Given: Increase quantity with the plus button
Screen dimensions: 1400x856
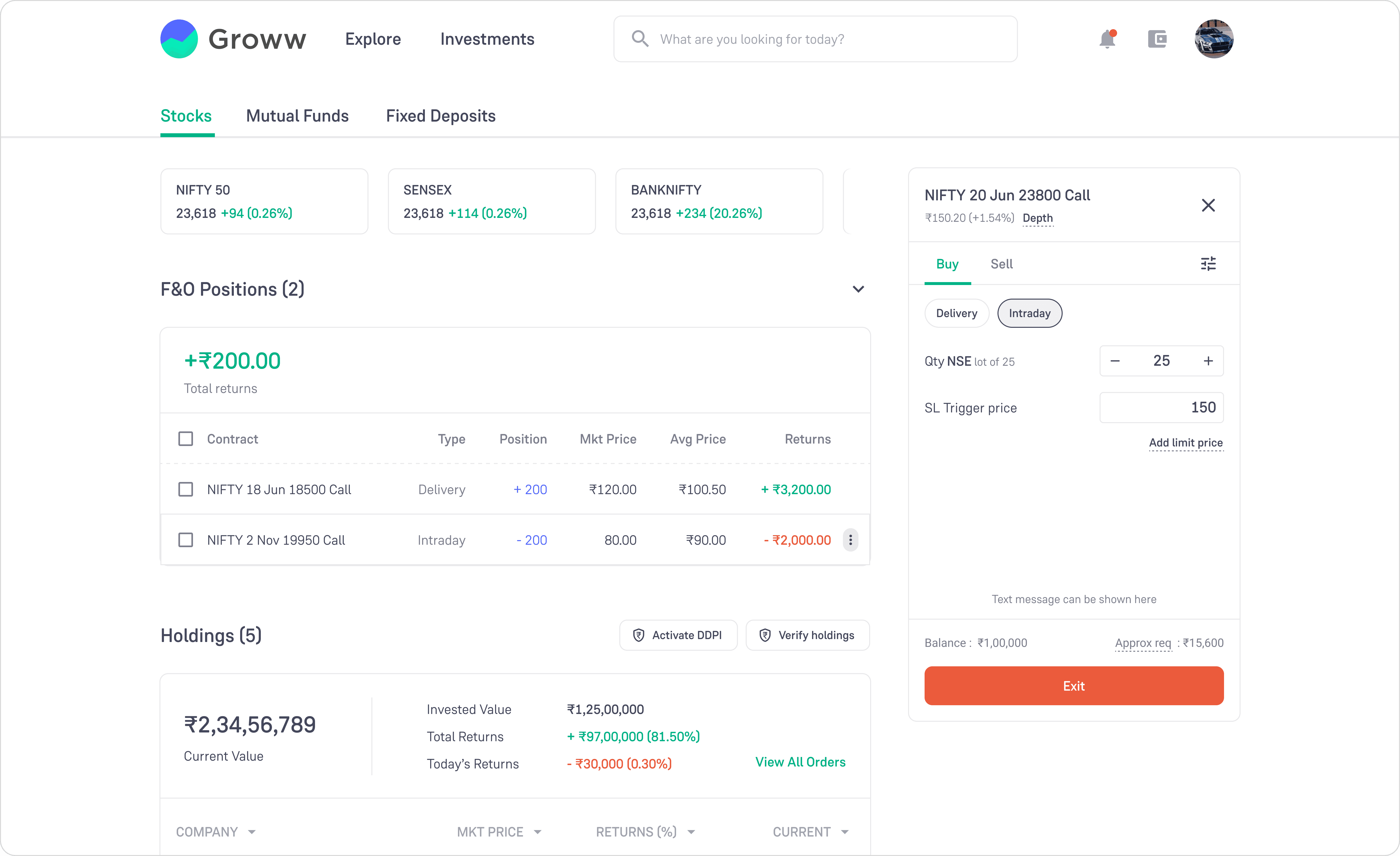Looking at the screenshot, I should coord(1208,361).
